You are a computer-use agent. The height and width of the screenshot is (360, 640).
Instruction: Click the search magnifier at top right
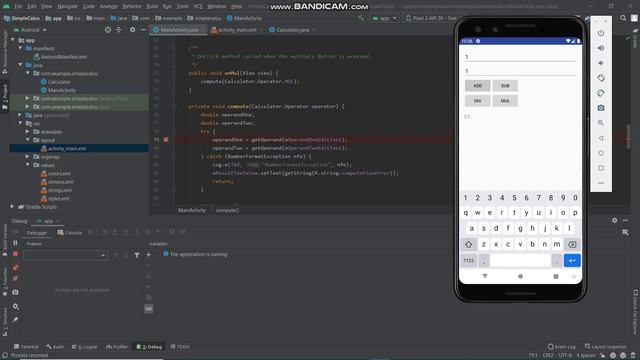623,18
